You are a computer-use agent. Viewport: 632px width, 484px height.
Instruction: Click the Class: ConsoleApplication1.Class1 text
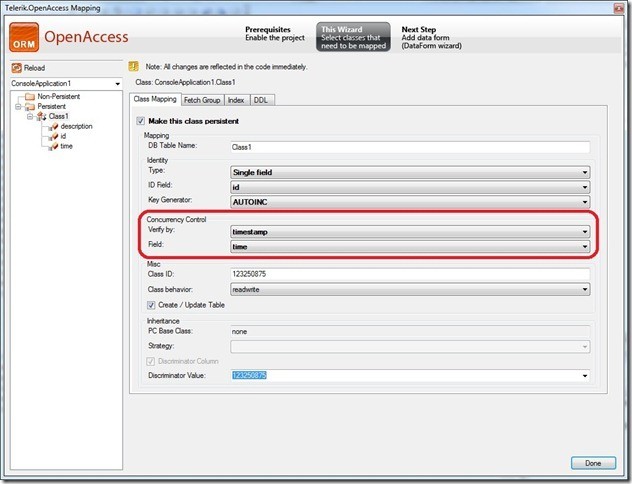[185, 83]
